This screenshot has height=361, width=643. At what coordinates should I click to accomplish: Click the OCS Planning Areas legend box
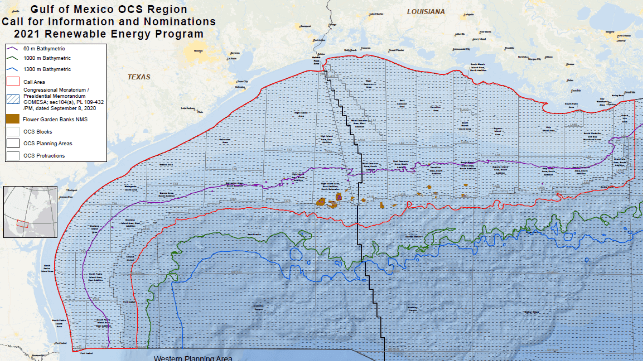(13, 143)
